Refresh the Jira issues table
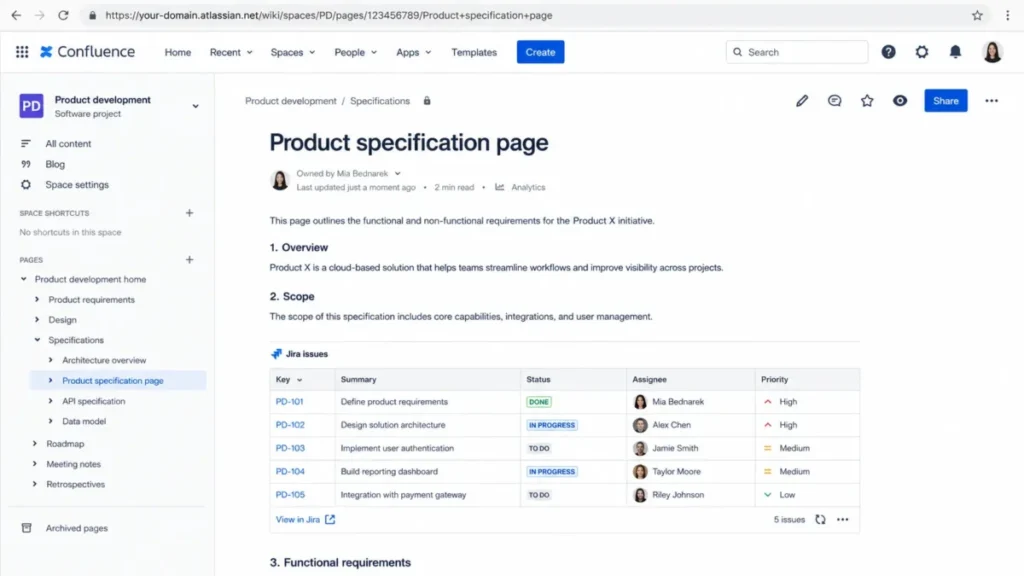1024x576 pixels. pyautogui.click(x=820, y=520)
